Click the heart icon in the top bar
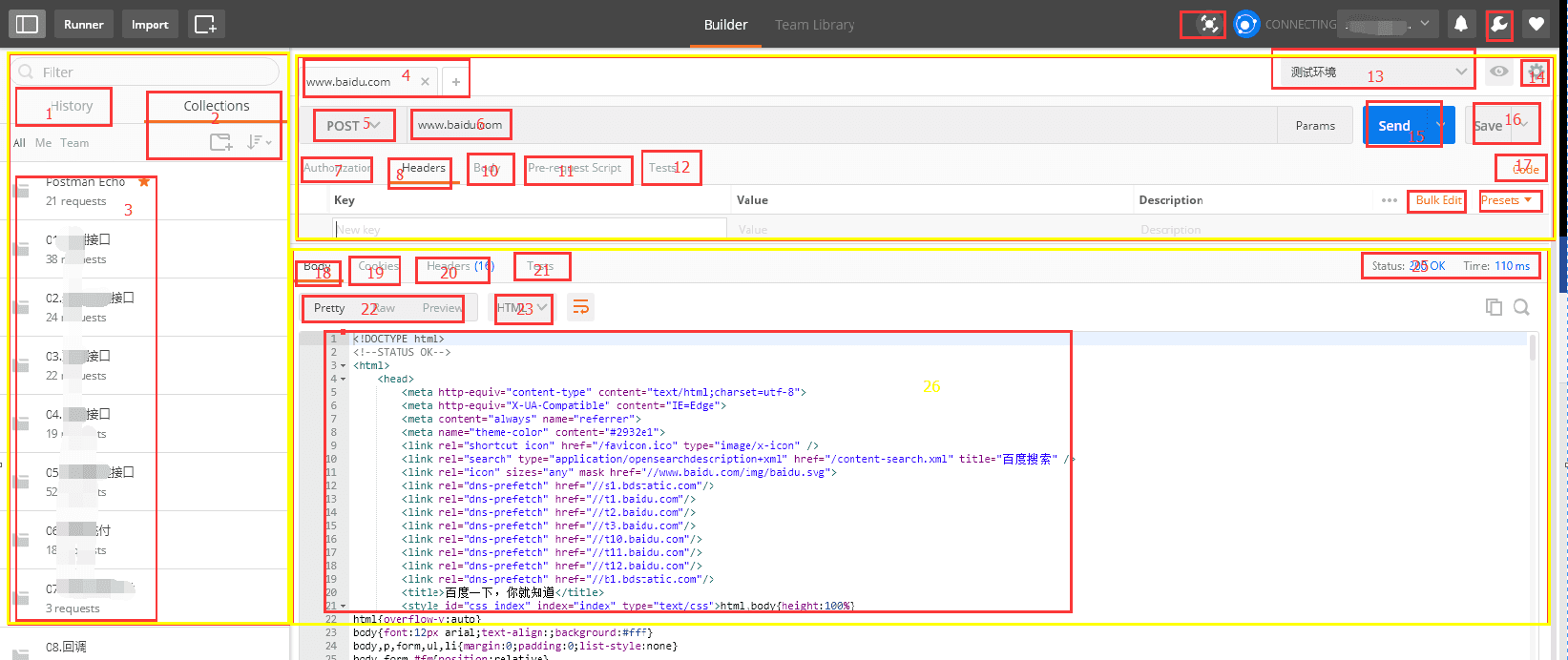The image size is (1568, 660). tap(1536, 24)
